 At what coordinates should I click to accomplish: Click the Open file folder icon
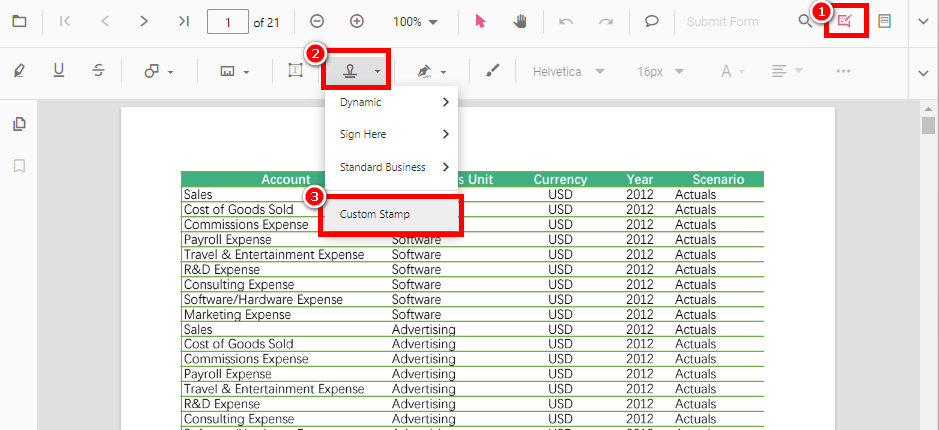19,21
